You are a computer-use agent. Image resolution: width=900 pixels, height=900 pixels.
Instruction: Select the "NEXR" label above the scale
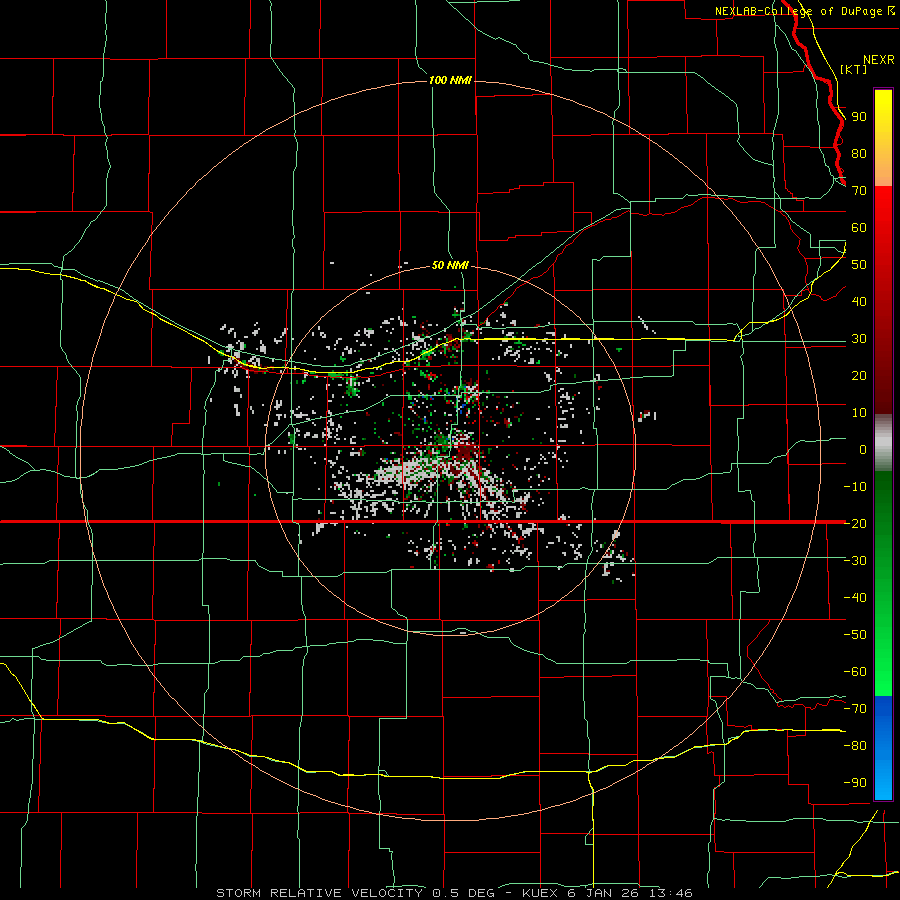[879, 60]
